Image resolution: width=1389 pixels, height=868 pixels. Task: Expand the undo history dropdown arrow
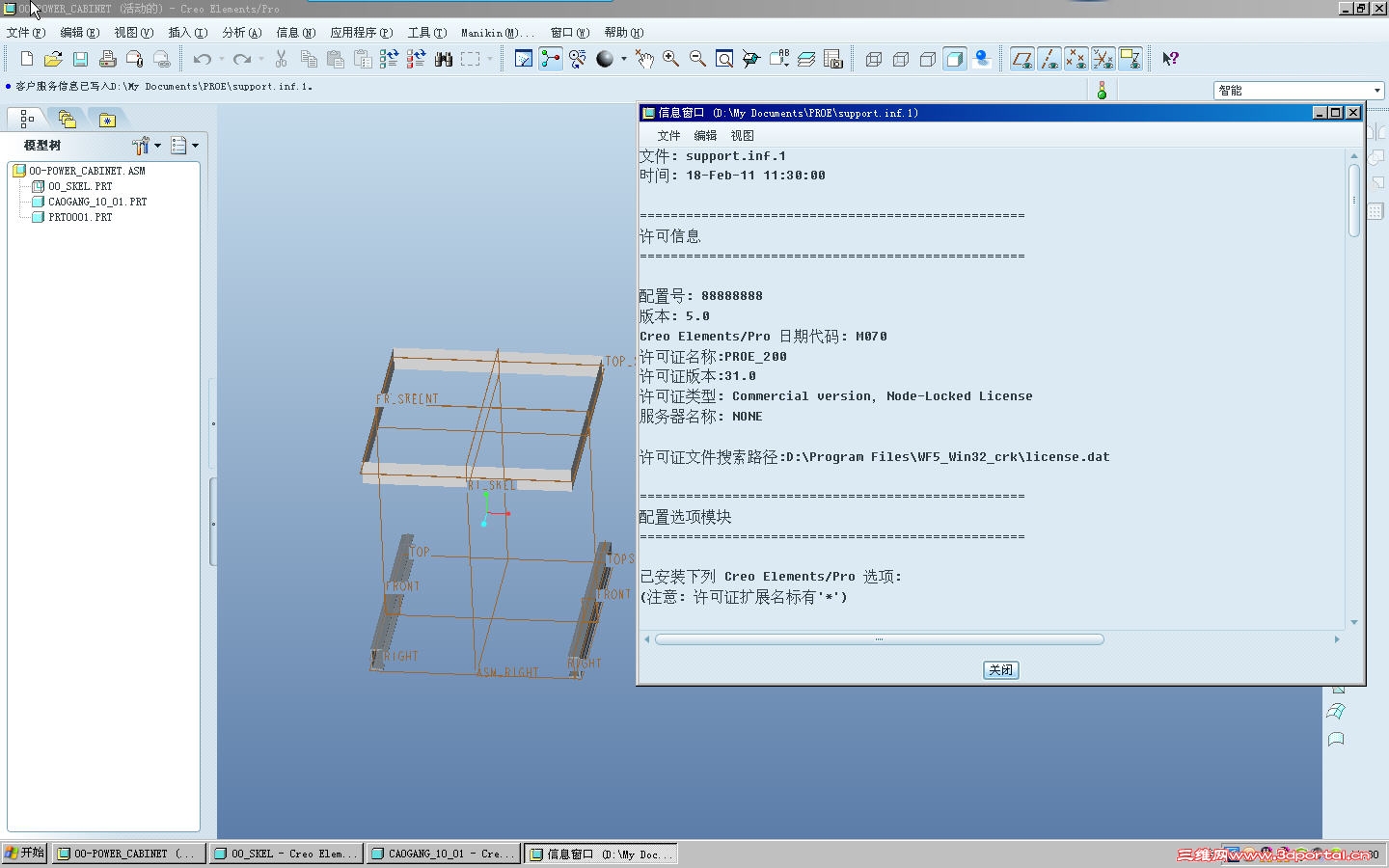tap(222, 59)
